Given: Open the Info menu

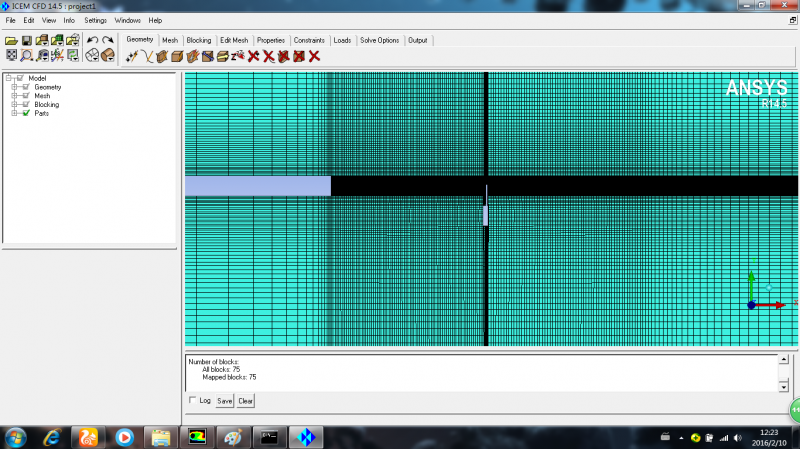Looking at the screenshot, I should (x=69, y=20).
